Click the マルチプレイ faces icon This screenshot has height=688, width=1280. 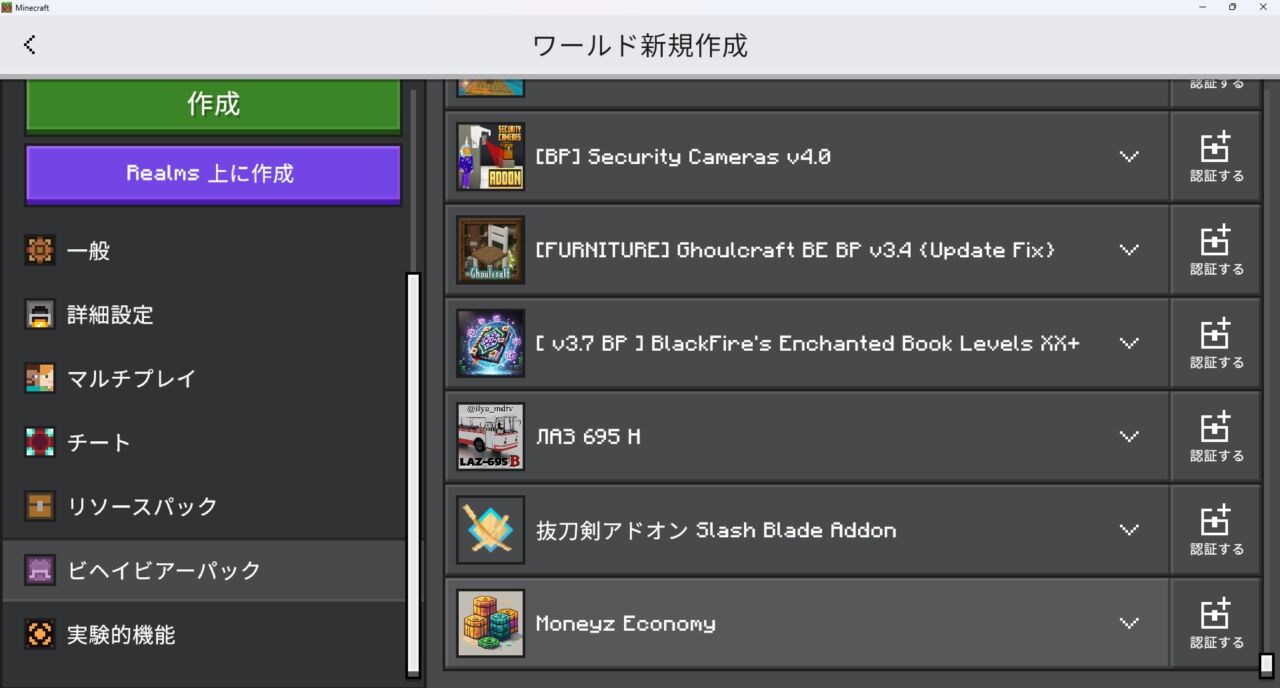[40, 379]
